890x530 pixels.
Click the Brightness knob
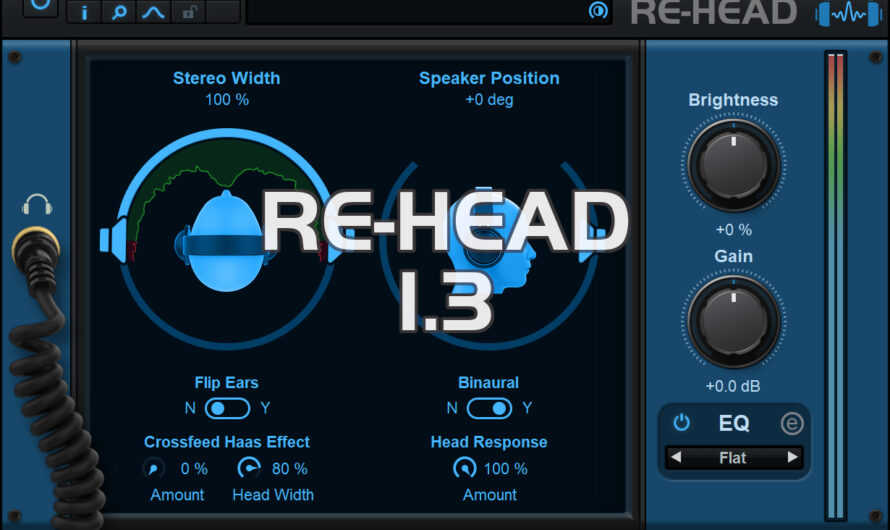733,165
